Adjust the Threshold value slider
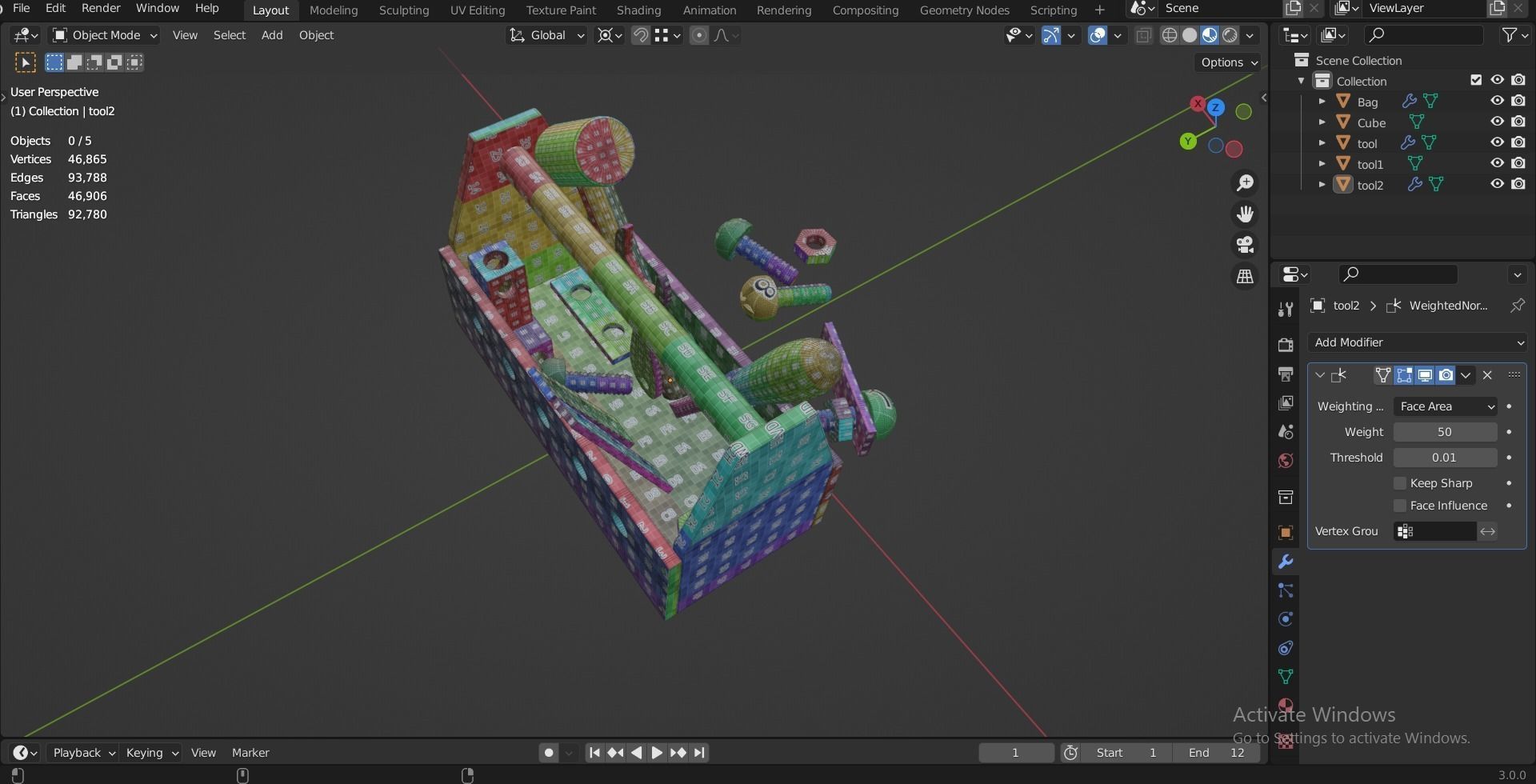This screenshot has width=1536, height=784. [x=1445, y=458]
